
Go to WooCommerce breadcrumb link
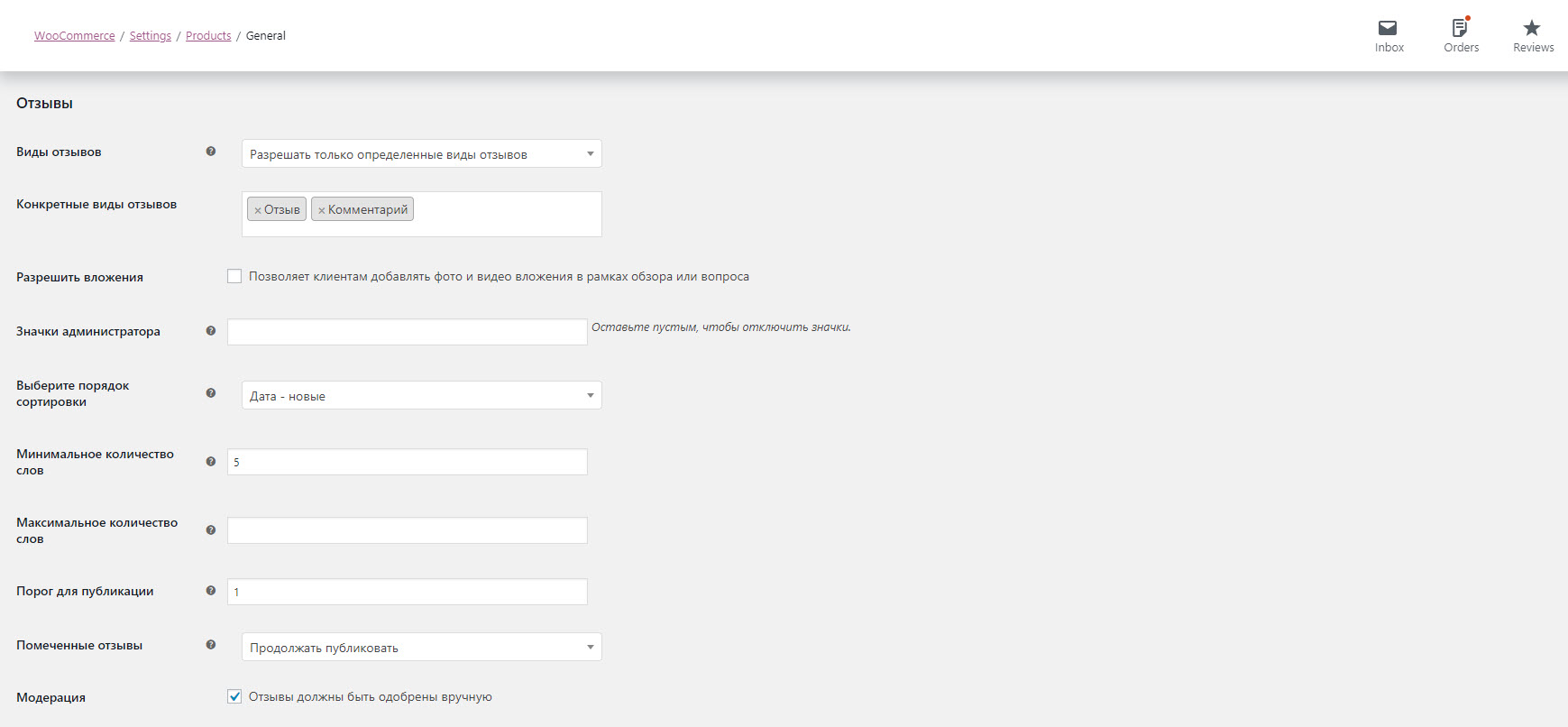coord(75,36)
